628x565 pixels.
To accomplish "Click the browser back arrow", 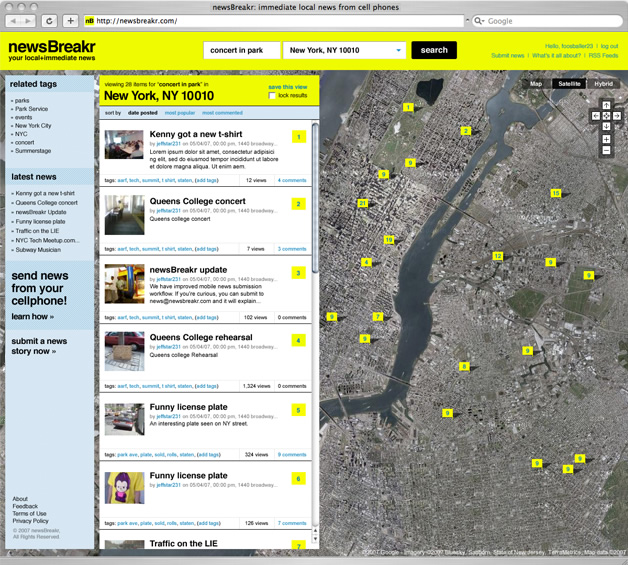I will 13,21.
